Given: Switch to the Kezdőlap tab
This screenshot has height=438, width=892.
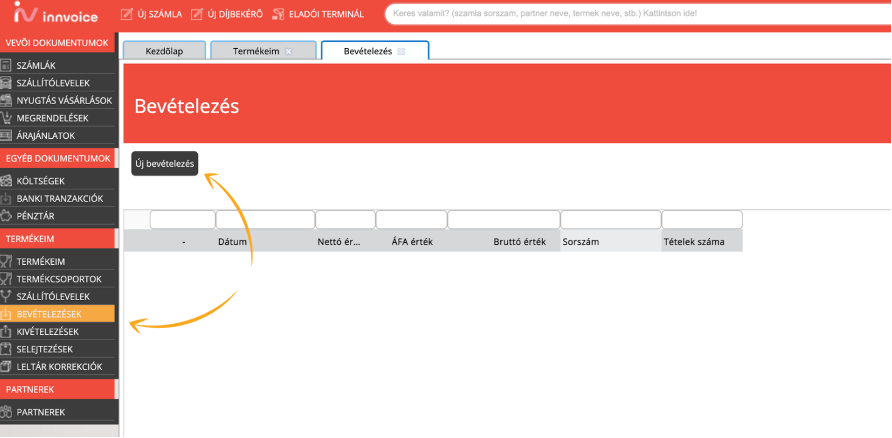Looking at the screenshot, I should (x=163, y=51).
